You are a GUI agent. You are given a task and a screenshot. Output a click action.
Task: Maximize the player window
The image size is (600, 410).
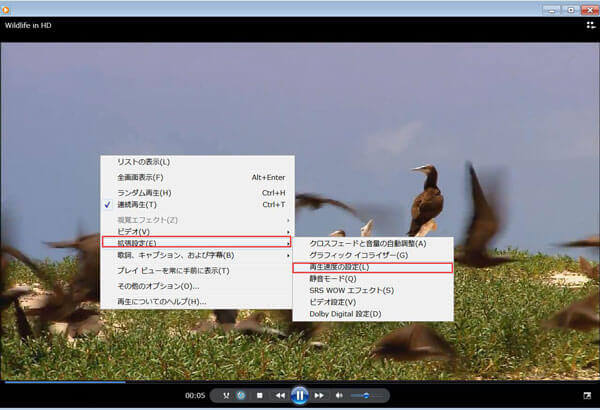coord(571,10)
